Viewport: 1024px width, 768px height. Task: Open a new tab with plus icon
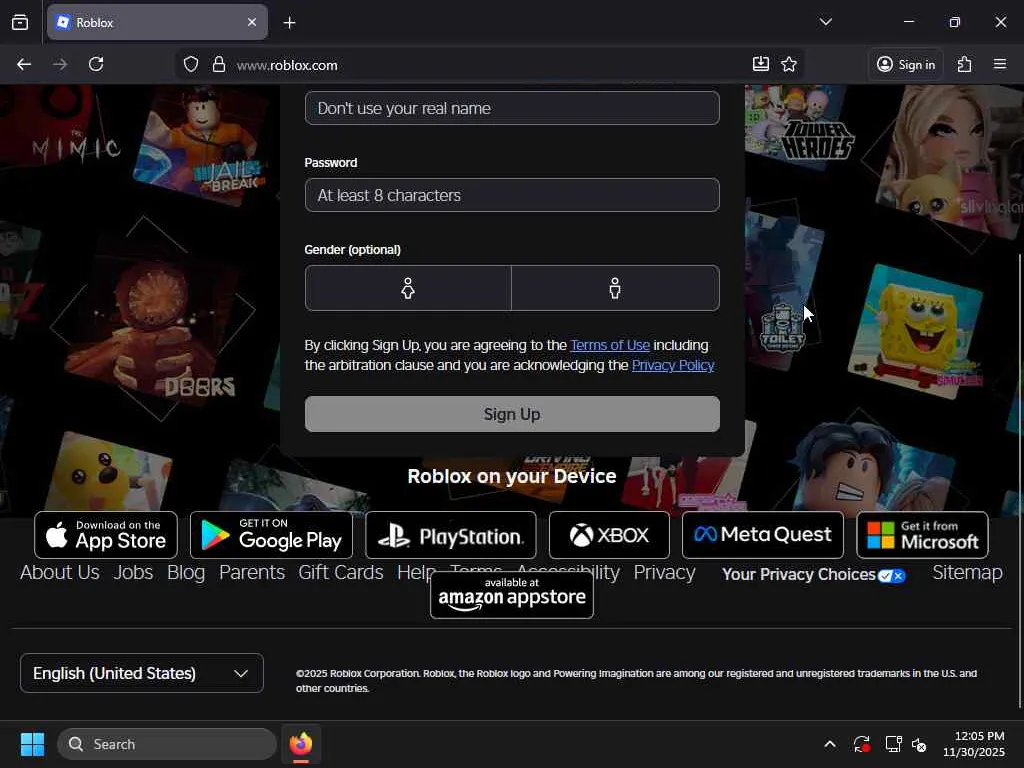289,23
